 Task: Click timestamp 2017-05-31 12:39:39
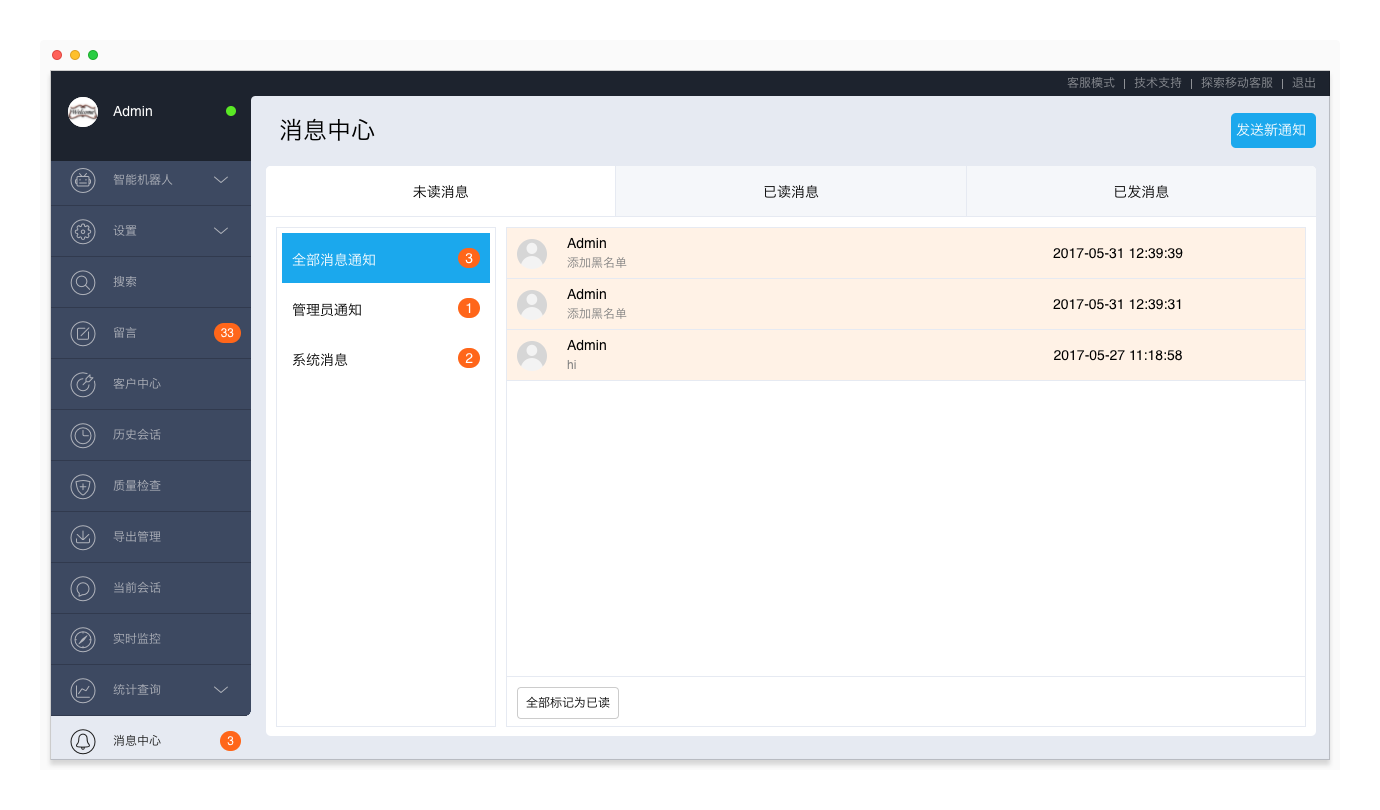pos(1118,254)
